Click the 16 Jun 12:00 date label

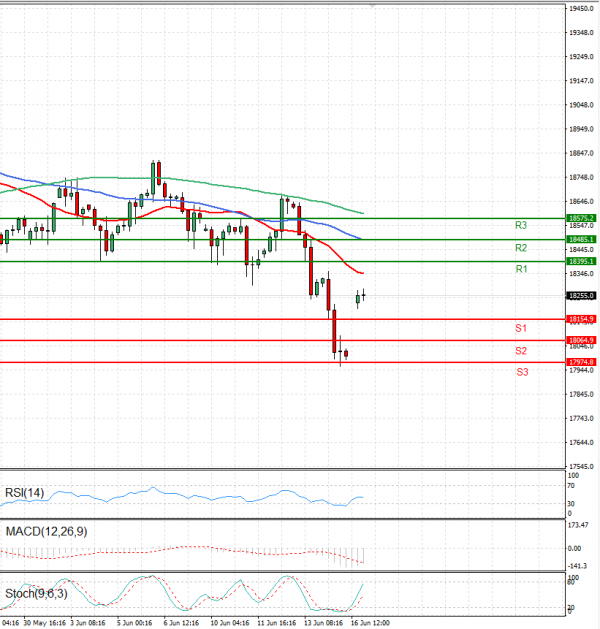(x=370, y=623)
